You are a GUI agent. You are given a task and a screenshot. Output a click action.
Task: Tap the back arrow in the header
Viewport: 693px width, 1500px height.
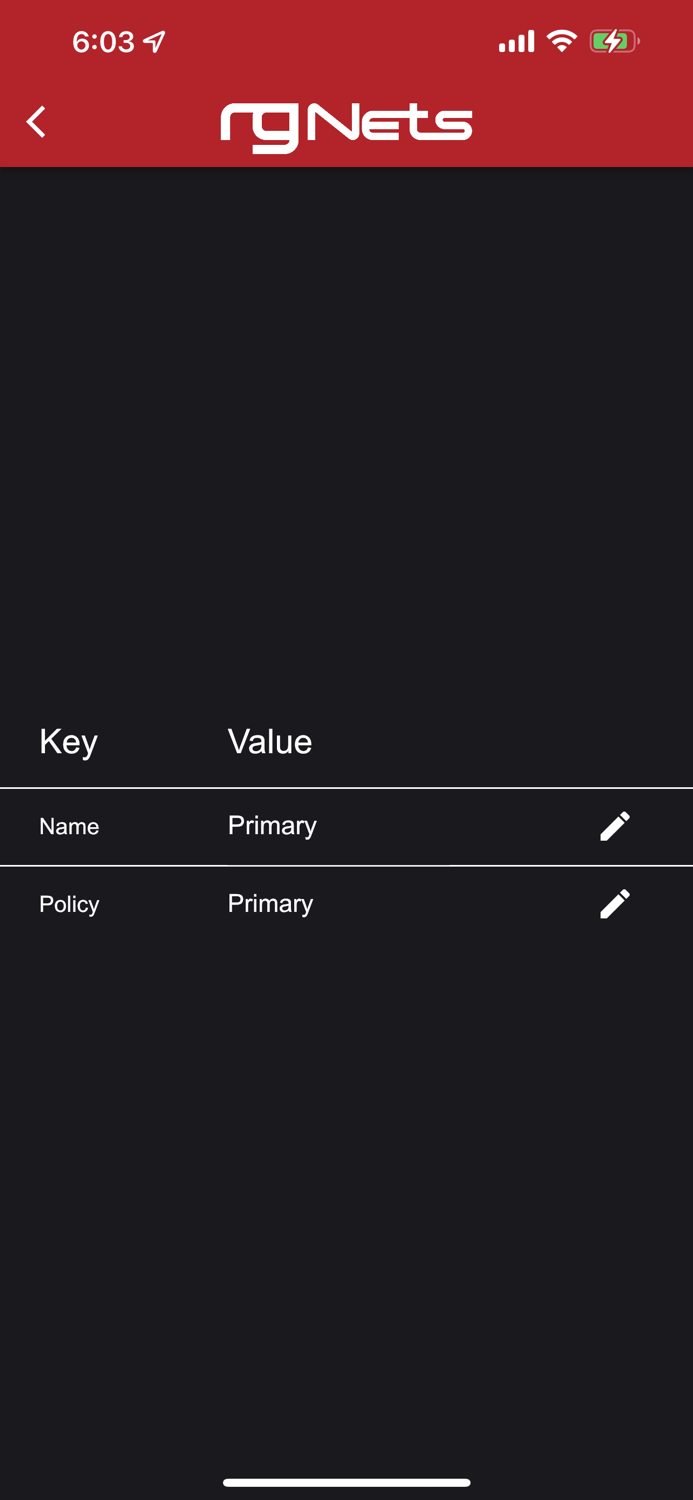pyautogui.click(x=35, y=122)
